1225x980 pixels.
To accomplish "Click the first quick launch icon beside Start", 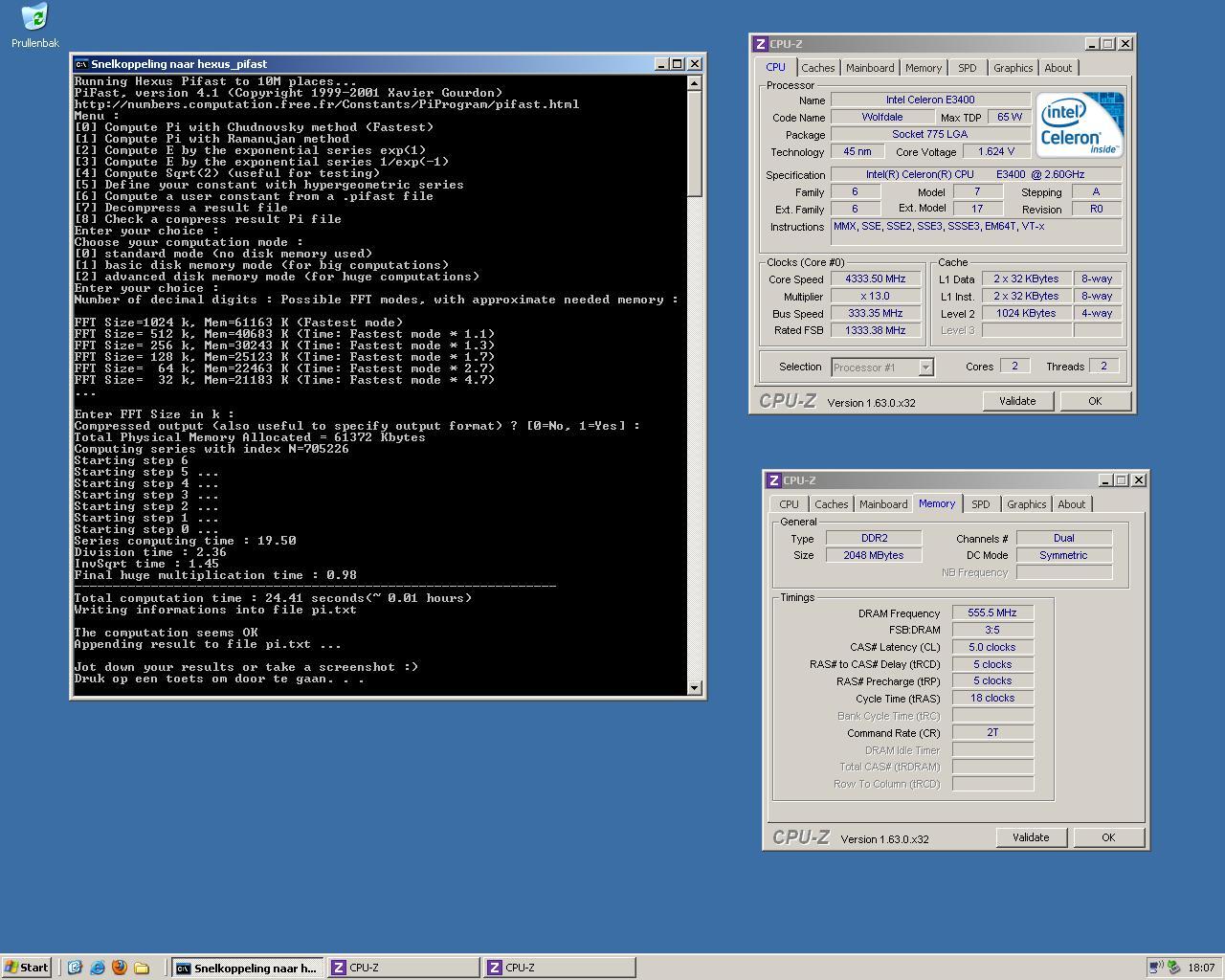I will pyautogui.click(x=76, y=968).
